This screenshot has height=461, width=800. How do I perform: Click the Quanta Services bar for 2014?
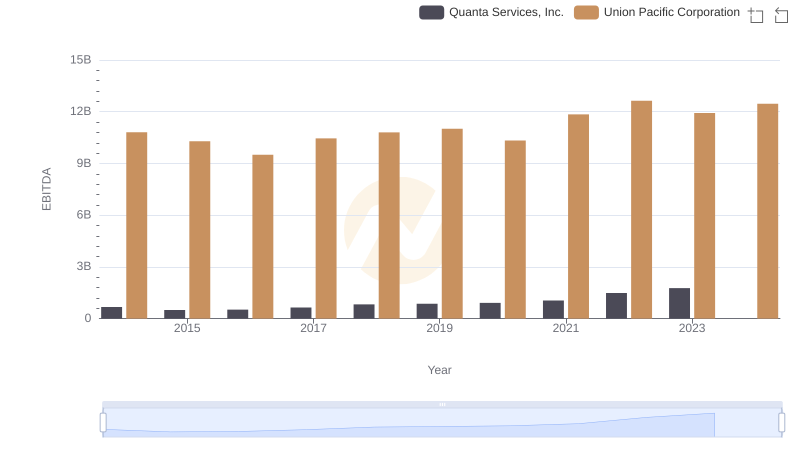click(x=112, y=313)
